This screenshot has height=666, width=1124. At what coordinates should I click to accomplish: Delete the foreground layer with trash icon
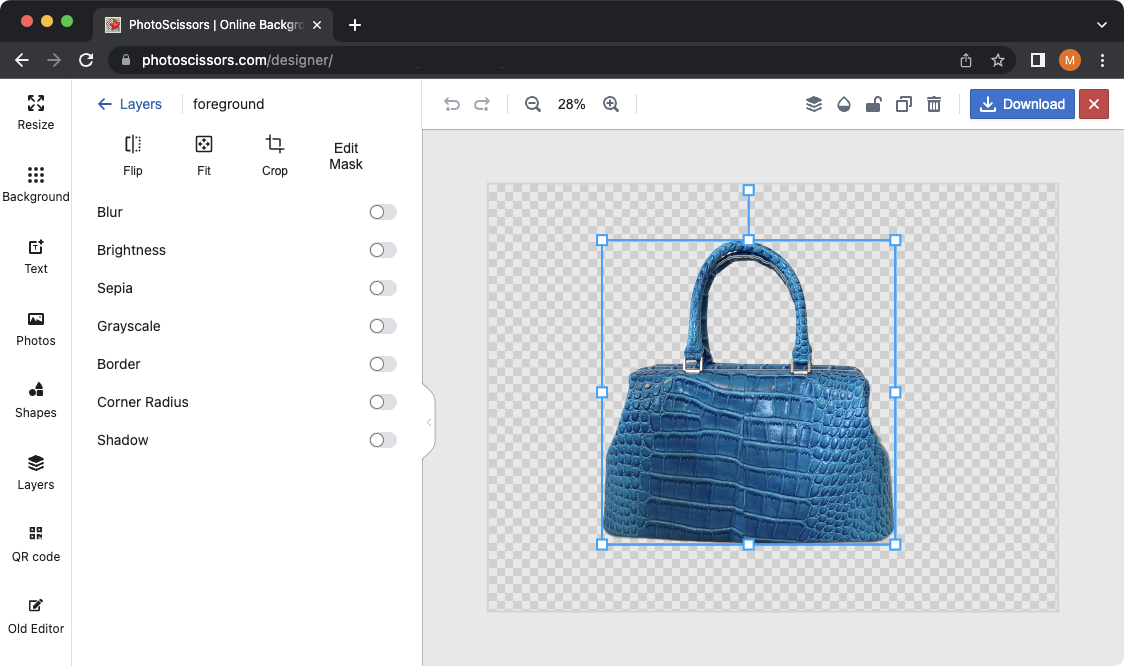[x=933, y=104]
